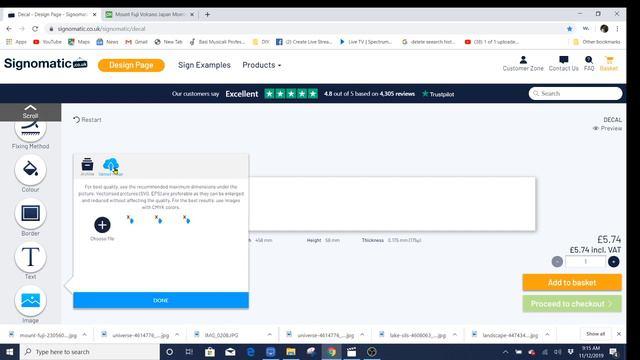
Task: Expand options for landscape-447434 download
Action: [x=547, y=335]
